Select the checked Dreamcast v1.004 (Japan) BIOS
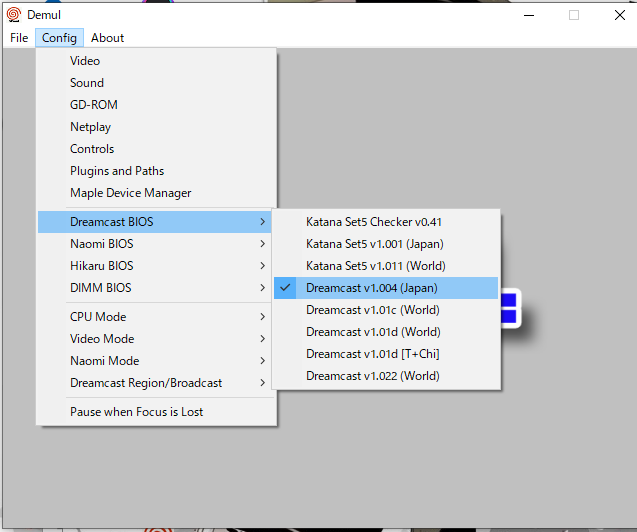Screen dimensions: 637x532 (x=386, y=288)
